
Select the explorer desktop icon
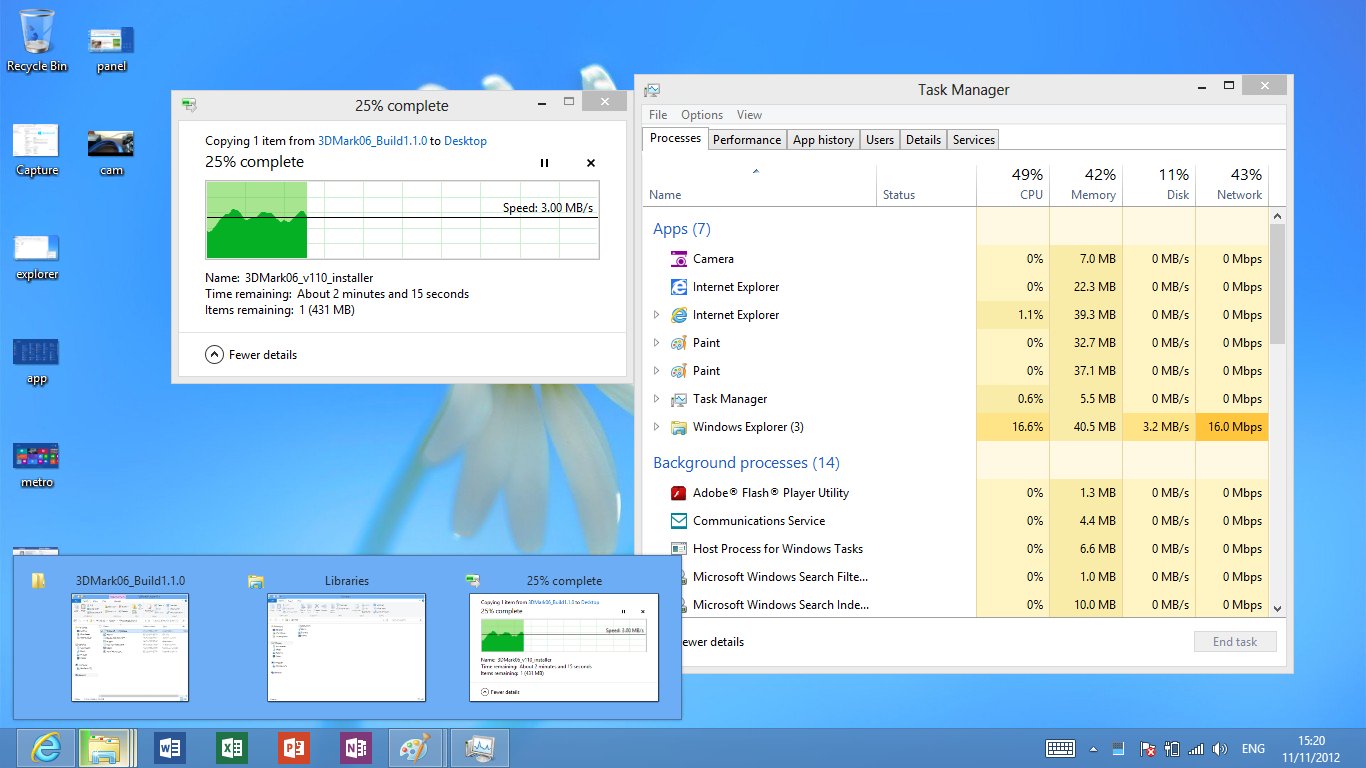(x=37, y=257)
